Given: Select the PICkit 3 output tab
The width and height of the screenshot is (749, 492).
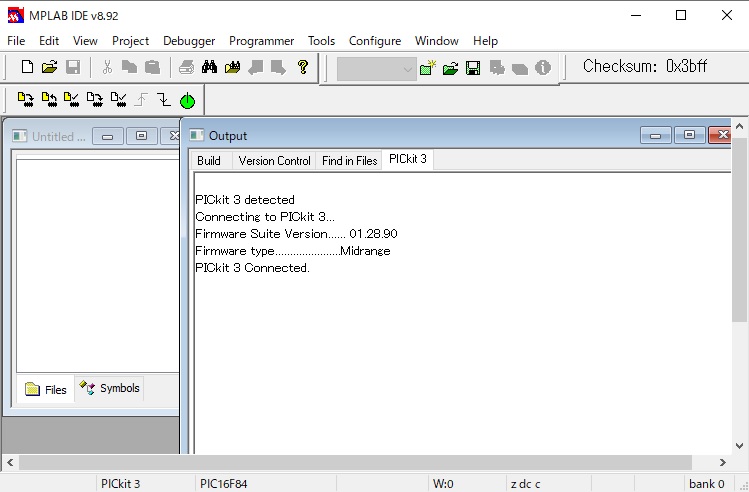Looking at the screenshot, I should (x=407, y=159).
